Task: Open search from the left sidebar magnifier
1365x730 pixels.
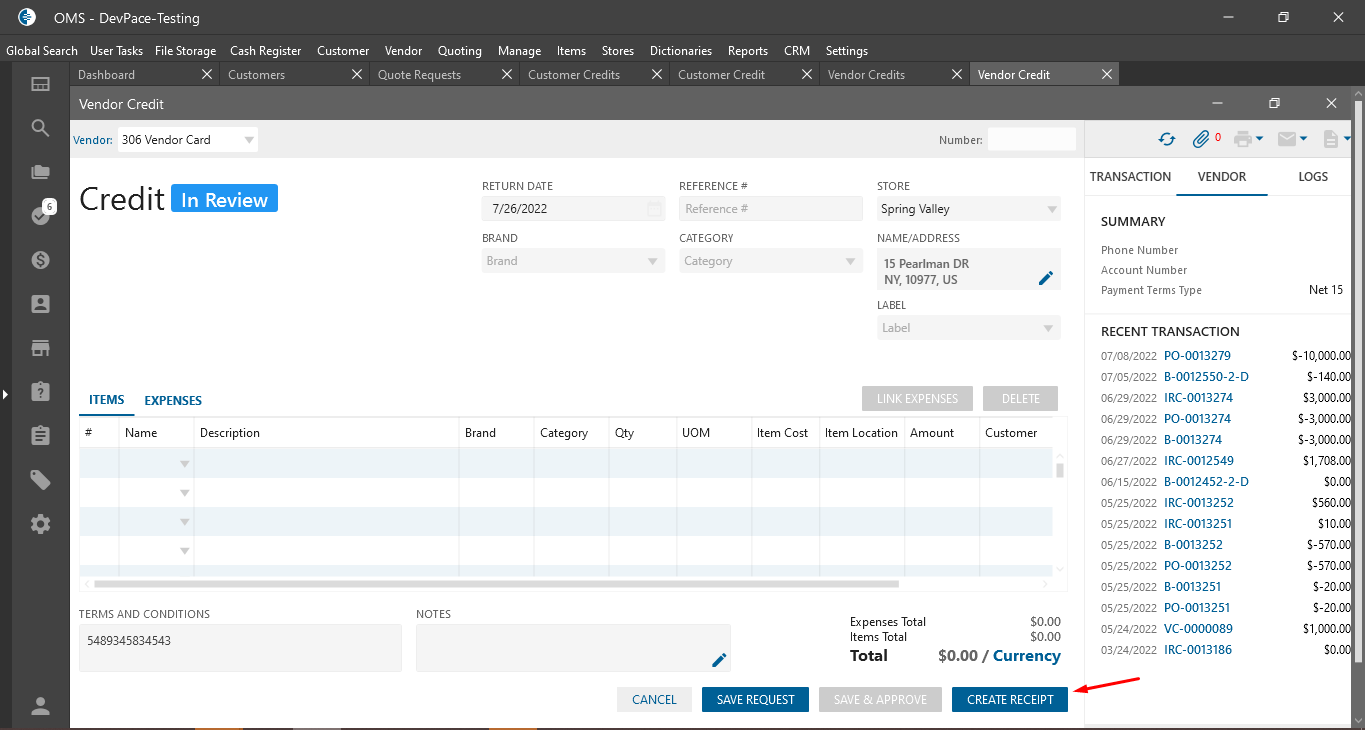Action: coord(40,128)
